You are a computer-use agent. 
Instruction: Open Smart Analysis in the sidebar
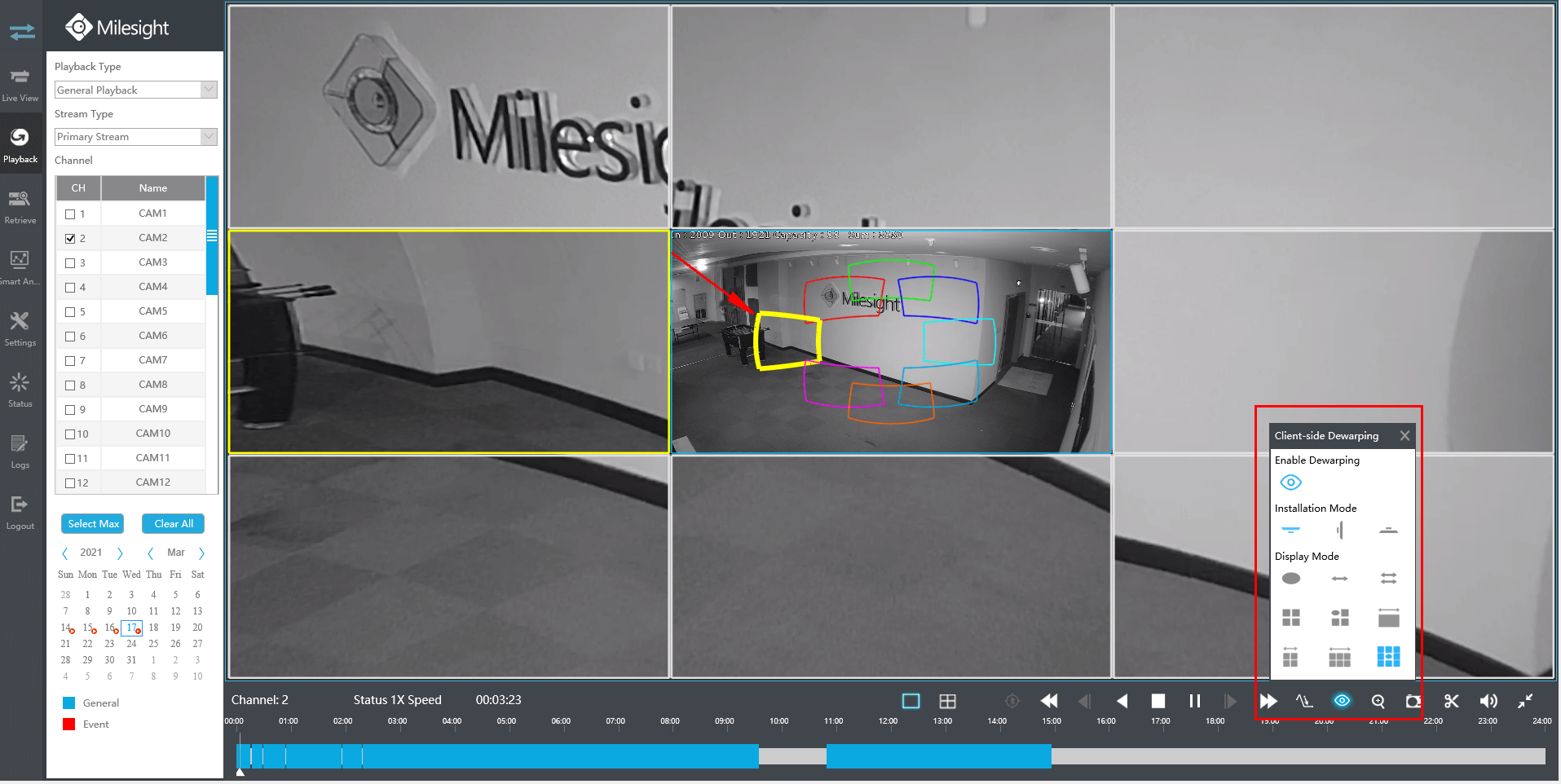[x=20, y=268]
